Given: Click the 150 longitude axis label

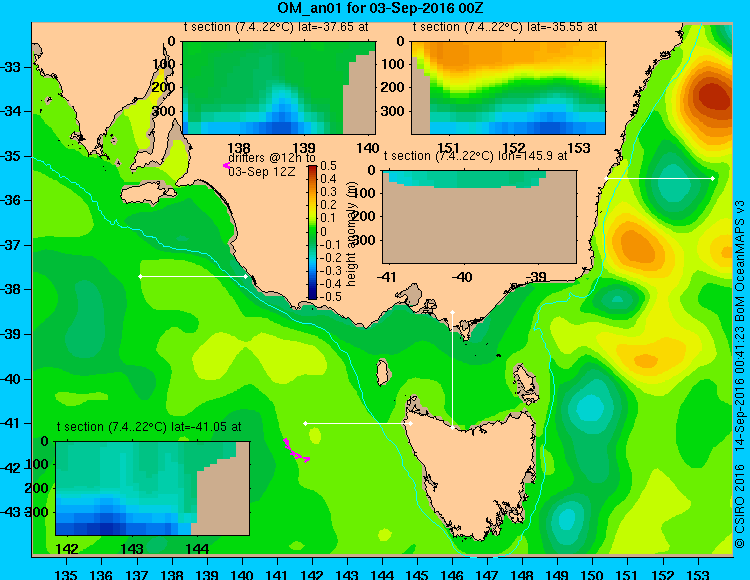Looking at the screenshot, I should [593, 574].
